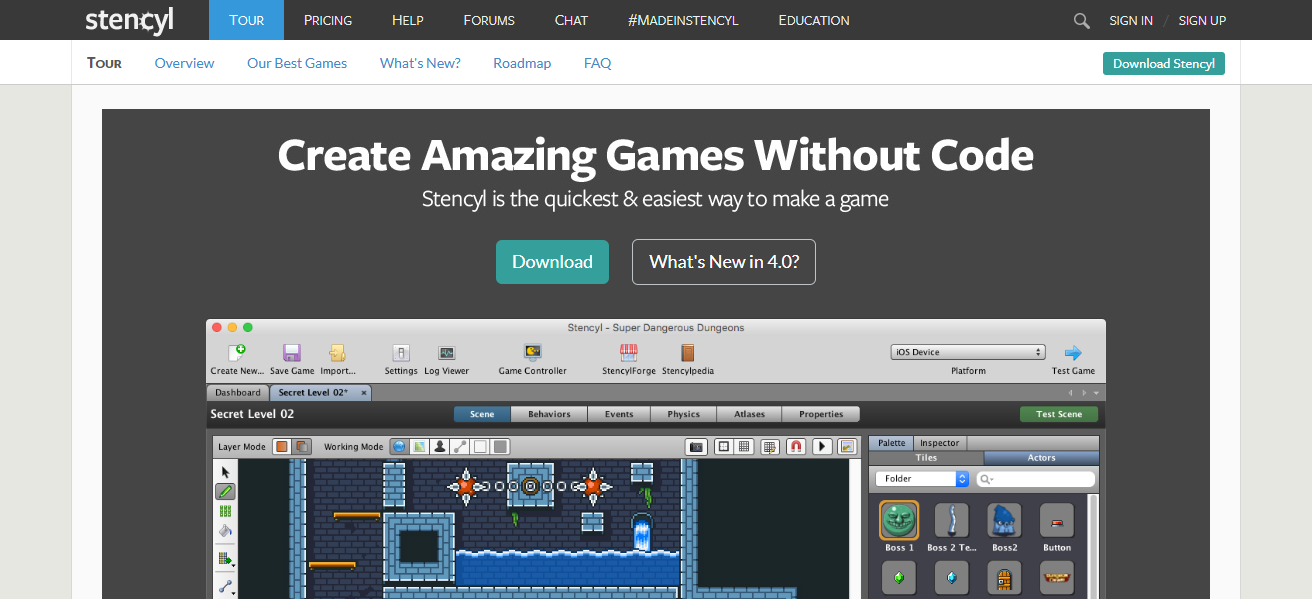Open the Physics tab

684,414
